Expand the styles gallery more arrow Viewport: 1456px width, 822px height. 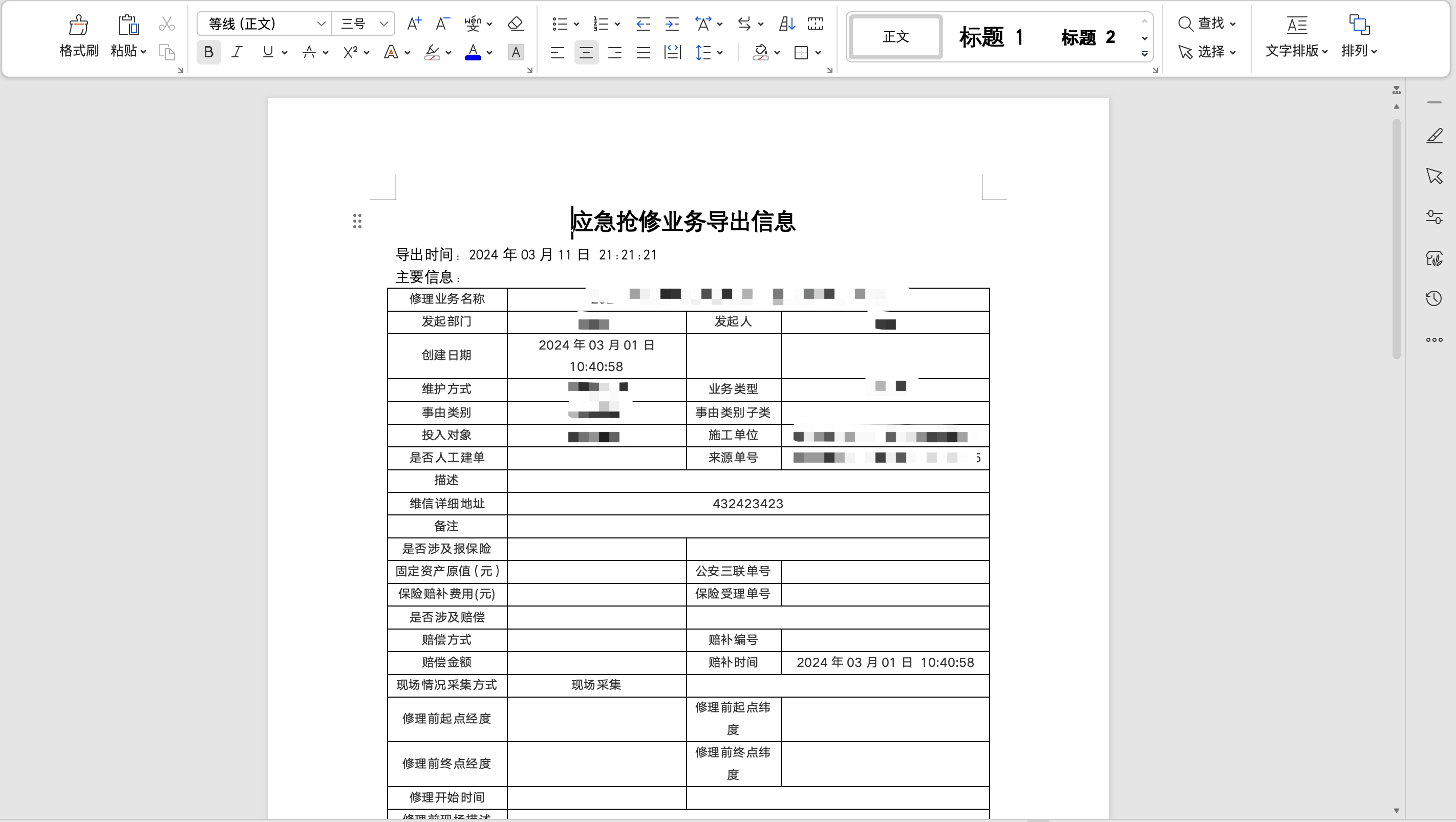(1145, 54)
